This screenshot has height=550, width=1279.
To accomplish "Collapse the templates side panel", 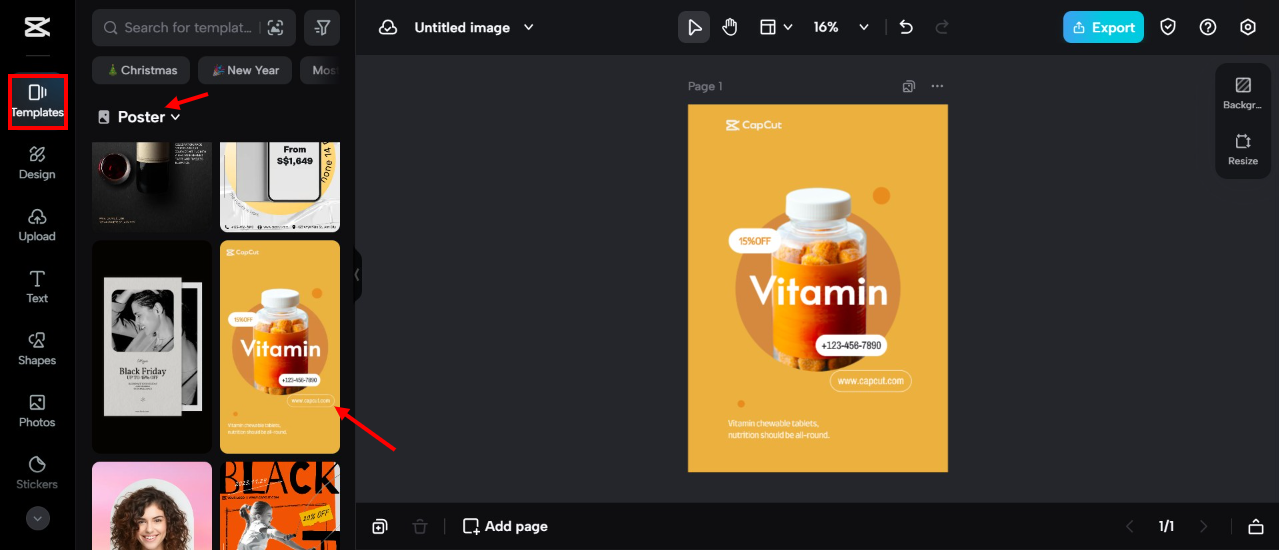I will pyautogui.click(x=357, y=274).
